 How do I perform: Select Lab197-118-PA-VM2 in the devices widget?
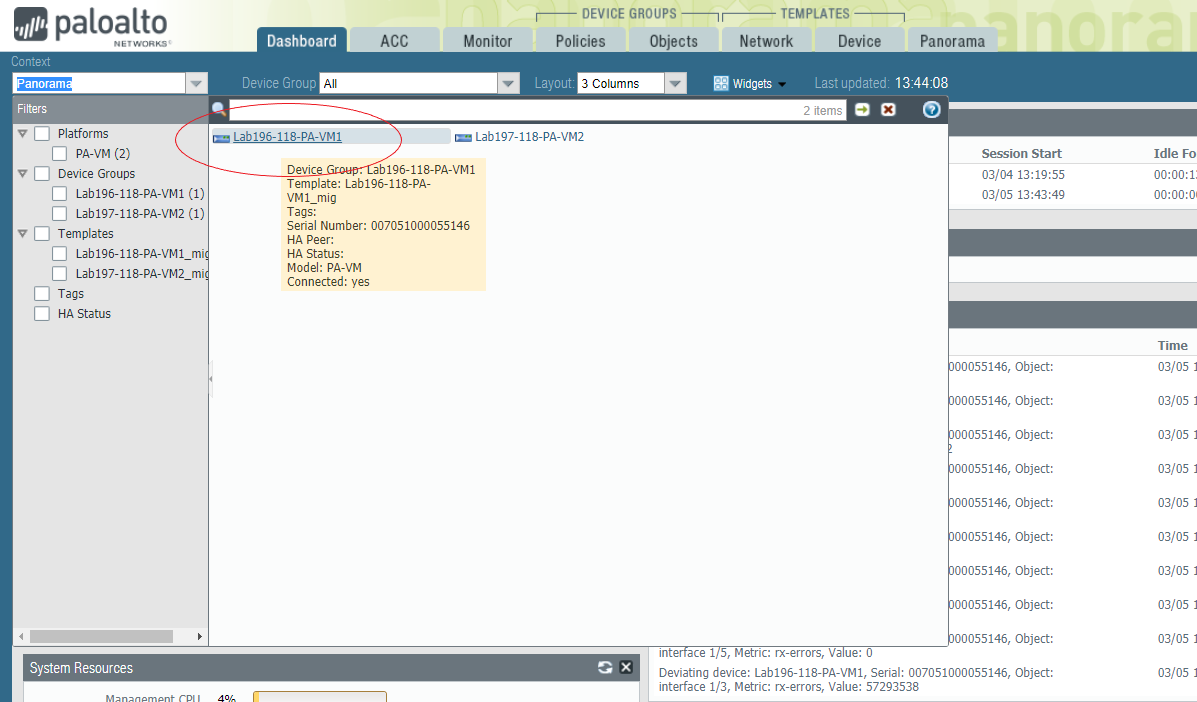529,137
